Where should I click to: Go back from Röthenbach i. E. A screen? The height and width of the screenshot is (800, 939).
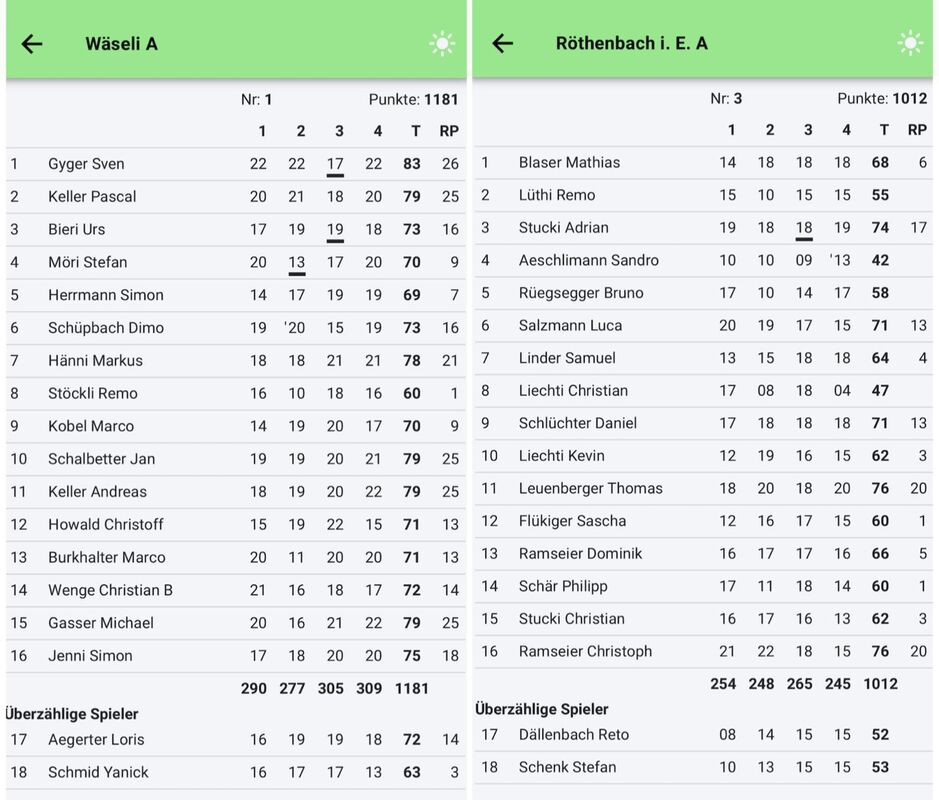click(502, 43)
